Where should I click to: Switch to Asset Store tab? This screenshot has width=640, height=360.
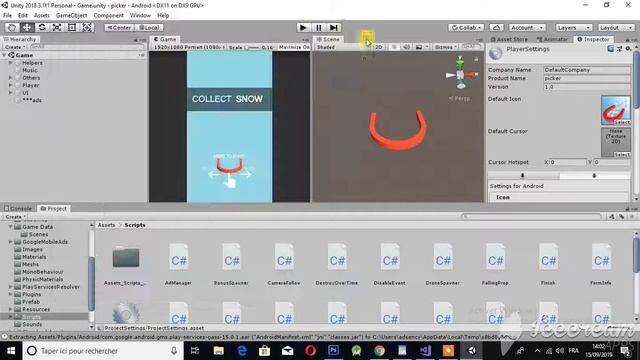tap(509, 39)
